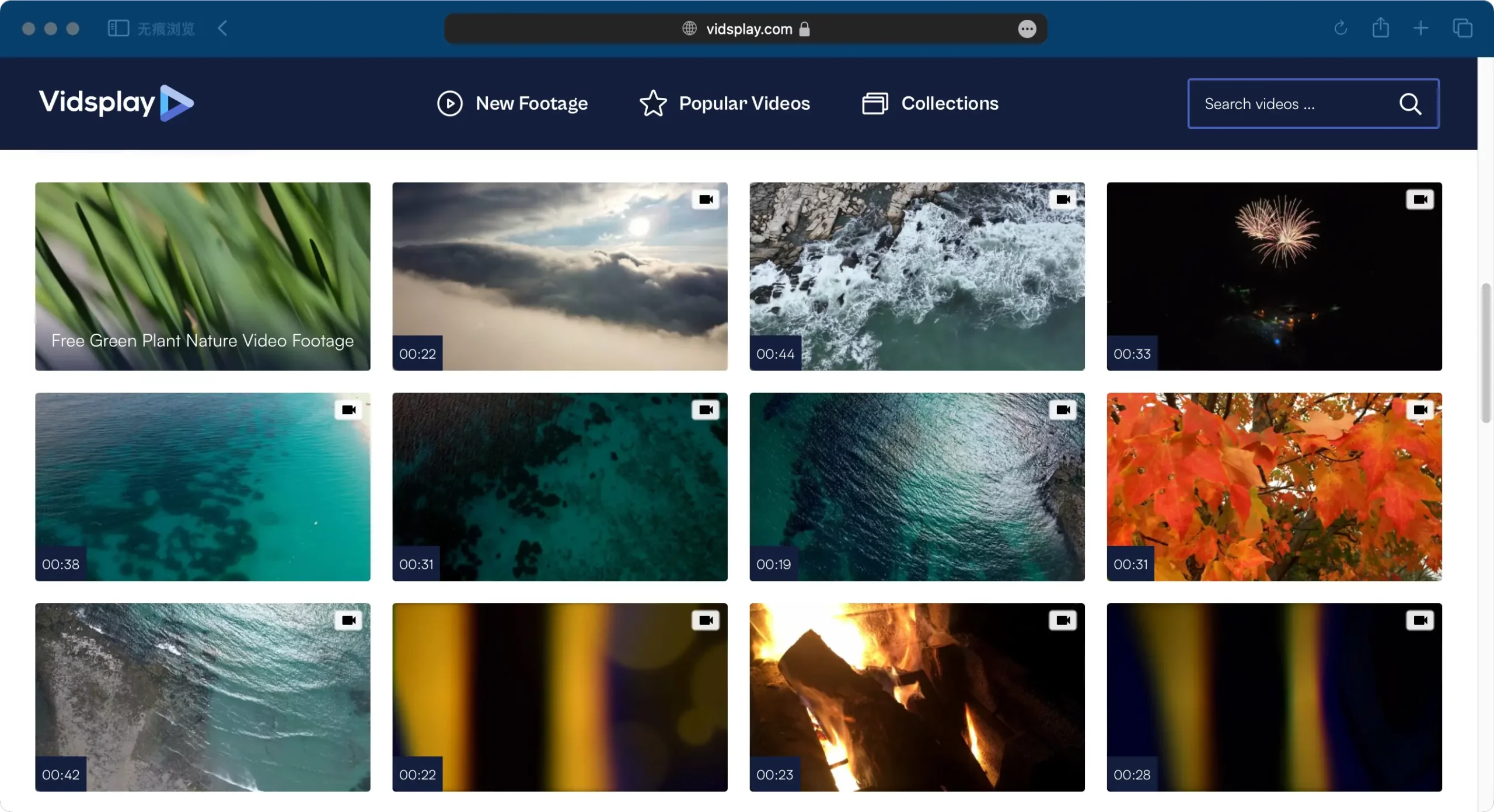The height and width of the screenshot is (812, 1494).
Task: Open the Collections page
Action: click(x=930, y=103)
